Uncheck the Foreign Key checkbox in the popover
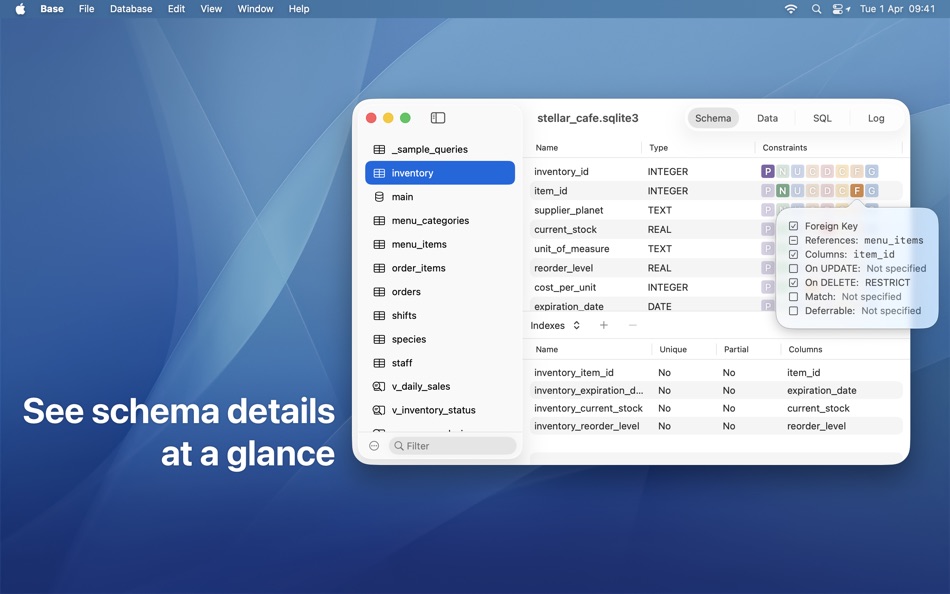 tap(792, 226)
